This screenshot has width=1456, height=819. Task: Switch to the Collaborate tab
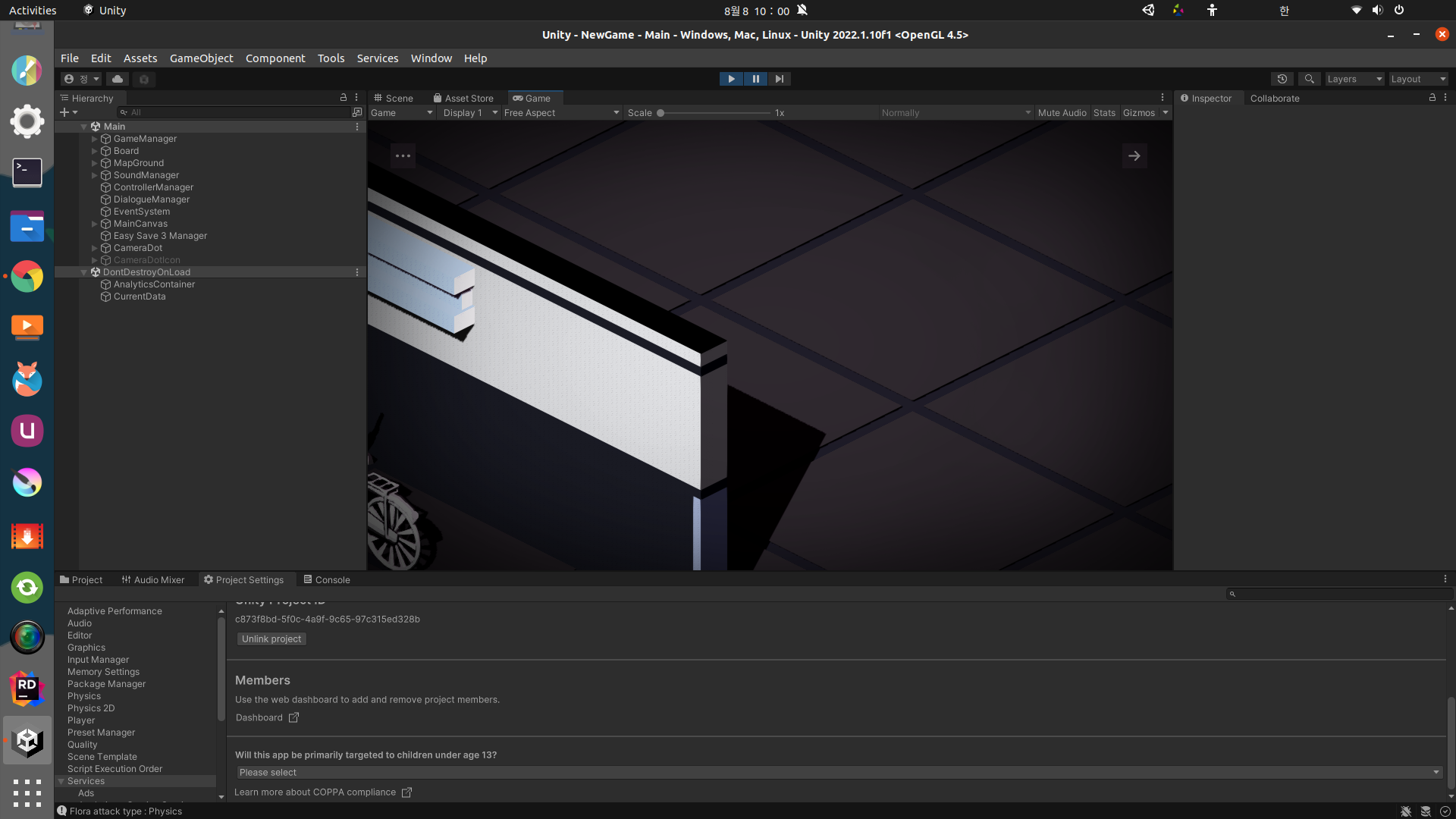1275,99
